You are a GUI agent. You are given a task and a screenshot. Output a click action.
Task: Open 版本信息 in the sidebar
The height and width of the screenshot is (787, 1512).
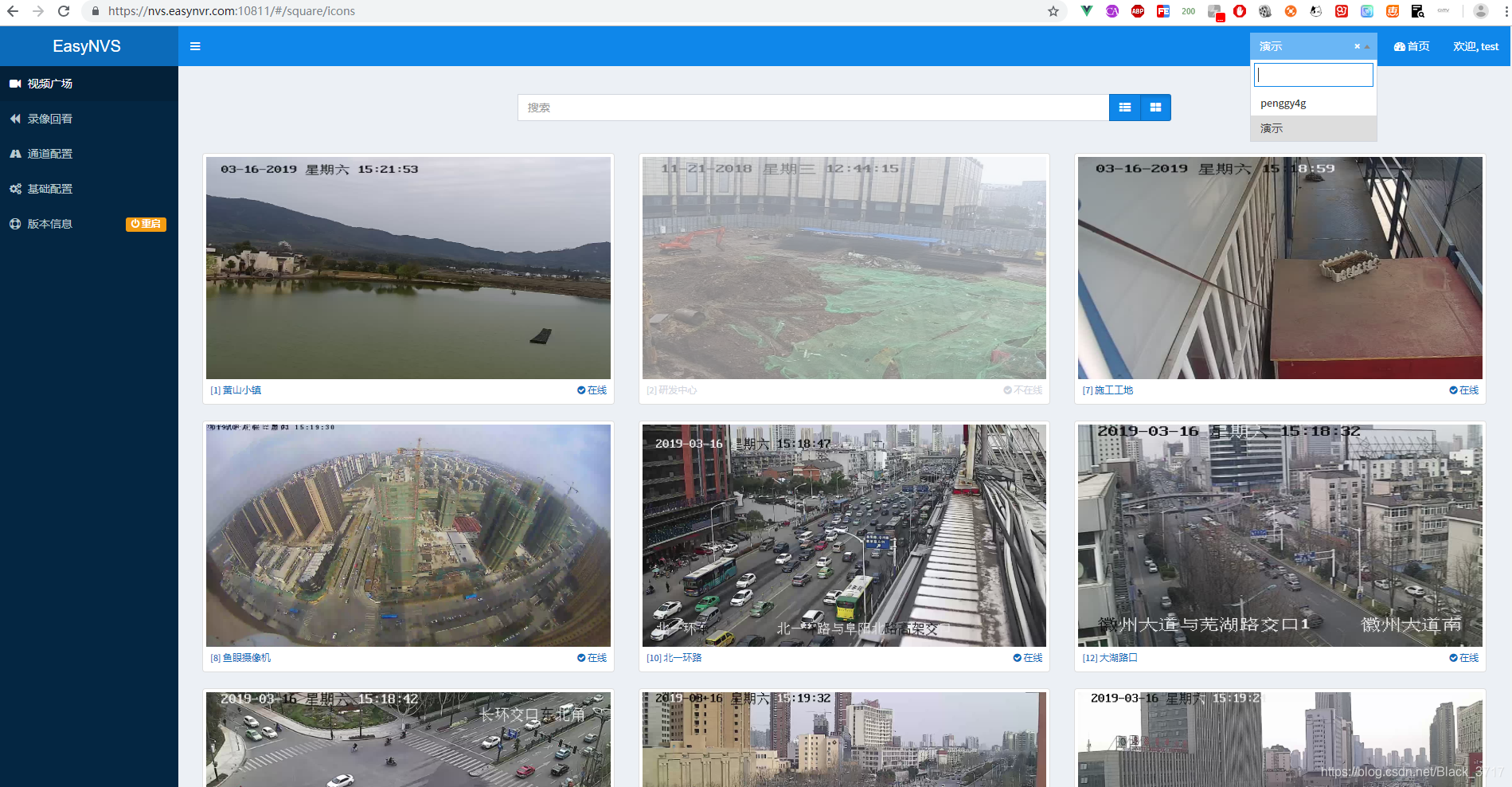tap(49, 224)
